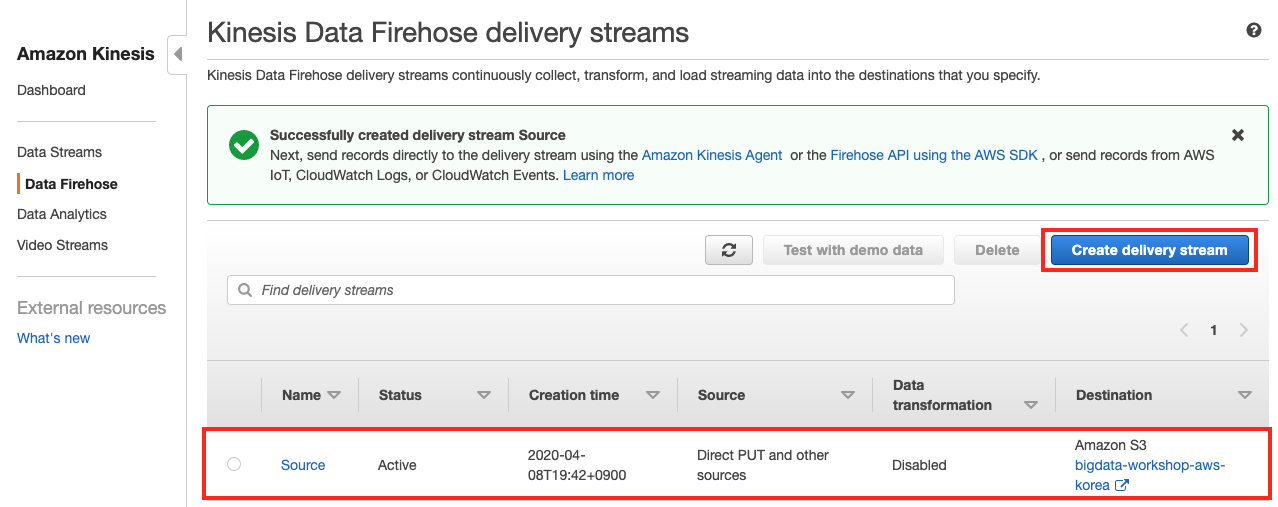Open the Source delivery stream link
1278x507 pixels.
[303, 465]
